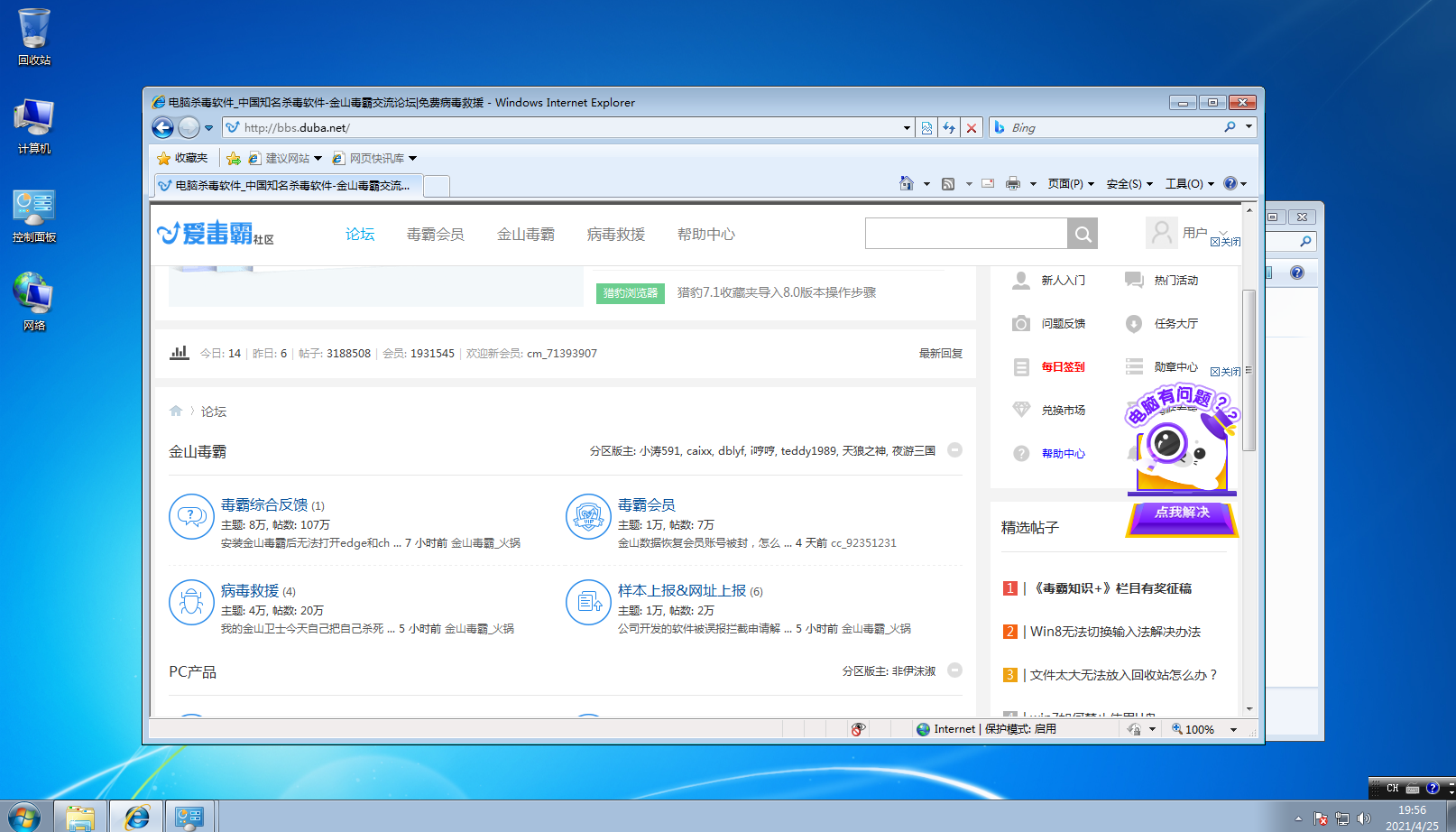Viewport: 1456px width, 832px height.
Task: Click the add to favorites bar icon
Action: click(x=234, y=158)
